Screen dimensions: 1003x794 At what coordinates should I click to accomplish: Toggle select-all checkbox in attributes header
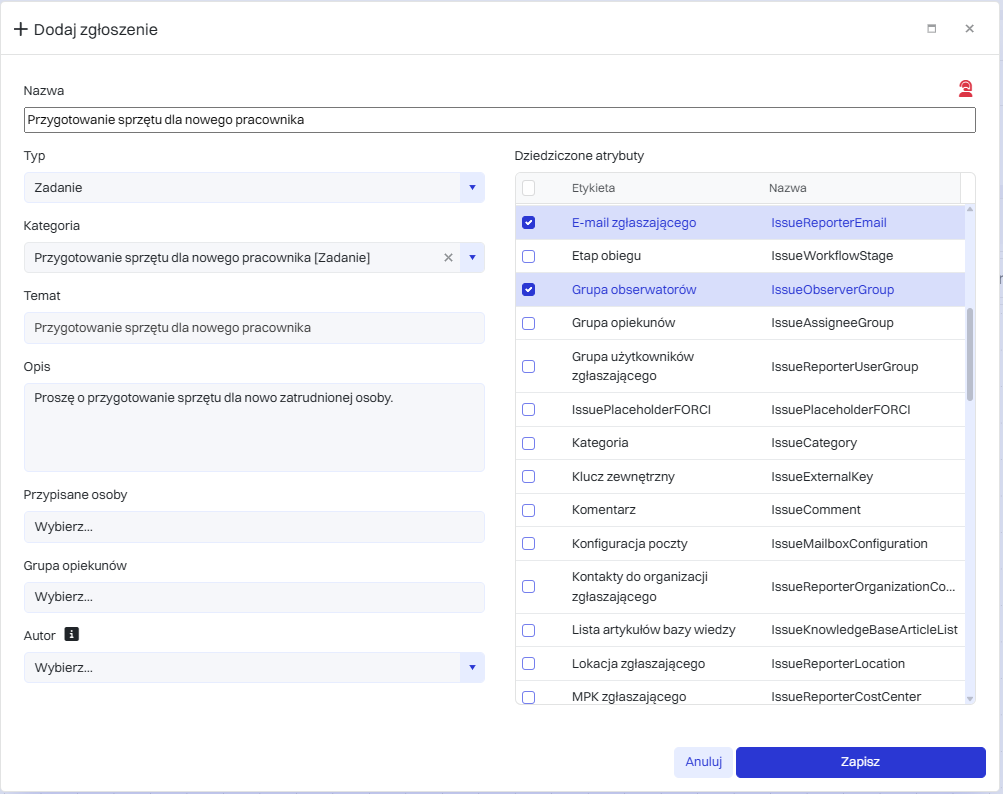pyautogui.click(x=528, y=188)
